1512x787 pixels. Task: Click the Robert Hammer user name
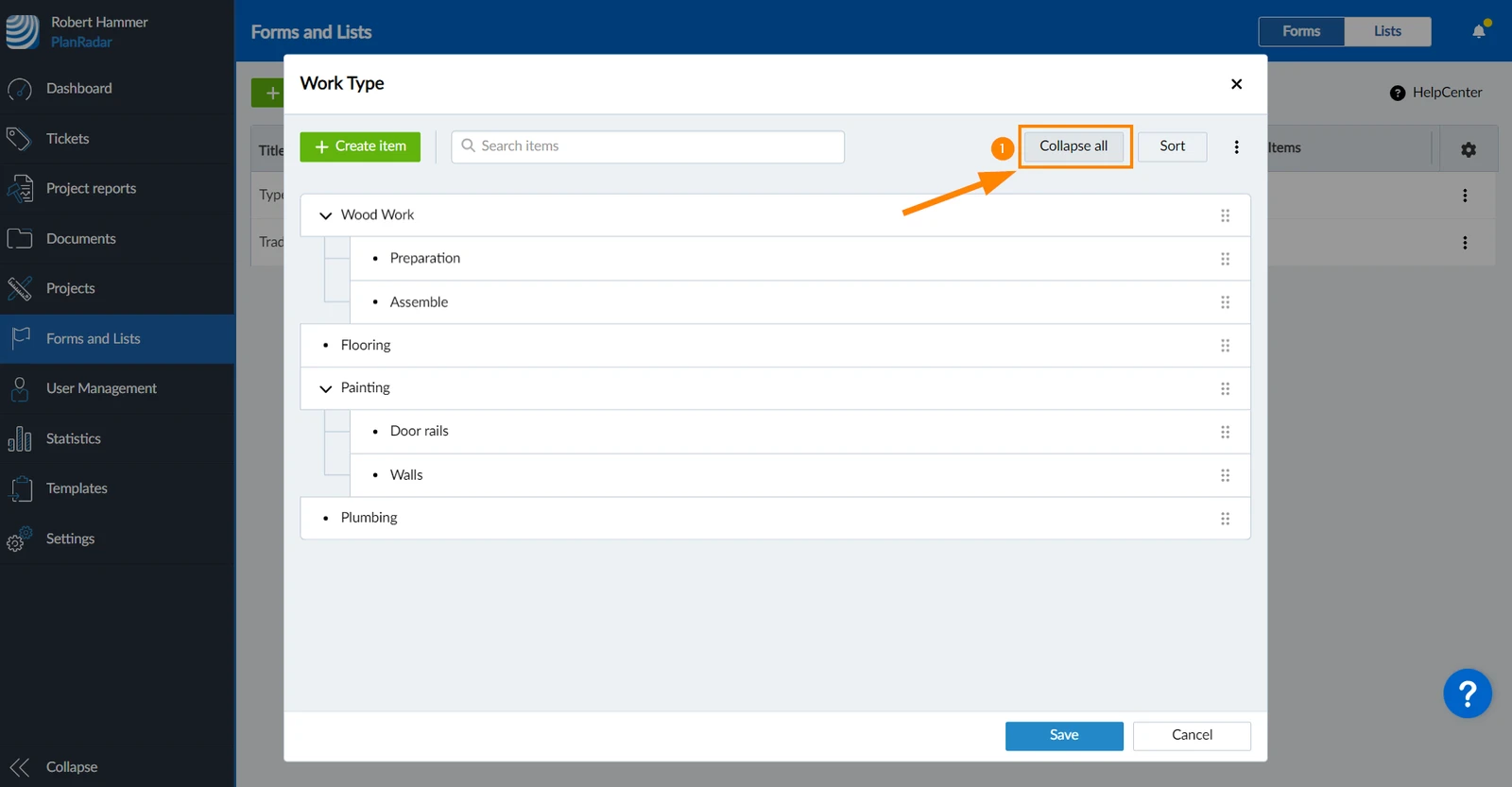point(99,22)
